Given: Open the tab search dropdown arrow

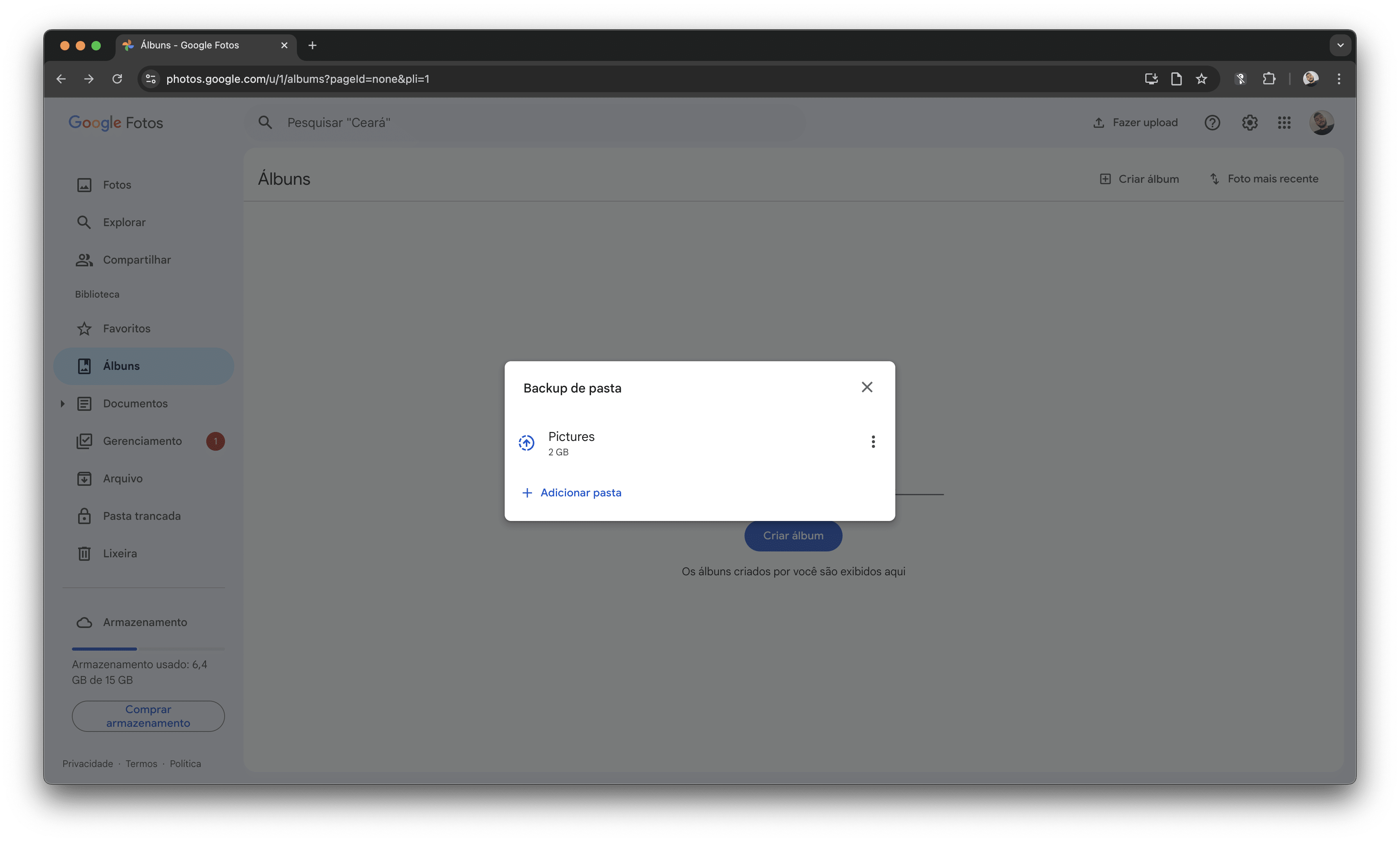Looking at the screenshot, I should pos(1340,45).
